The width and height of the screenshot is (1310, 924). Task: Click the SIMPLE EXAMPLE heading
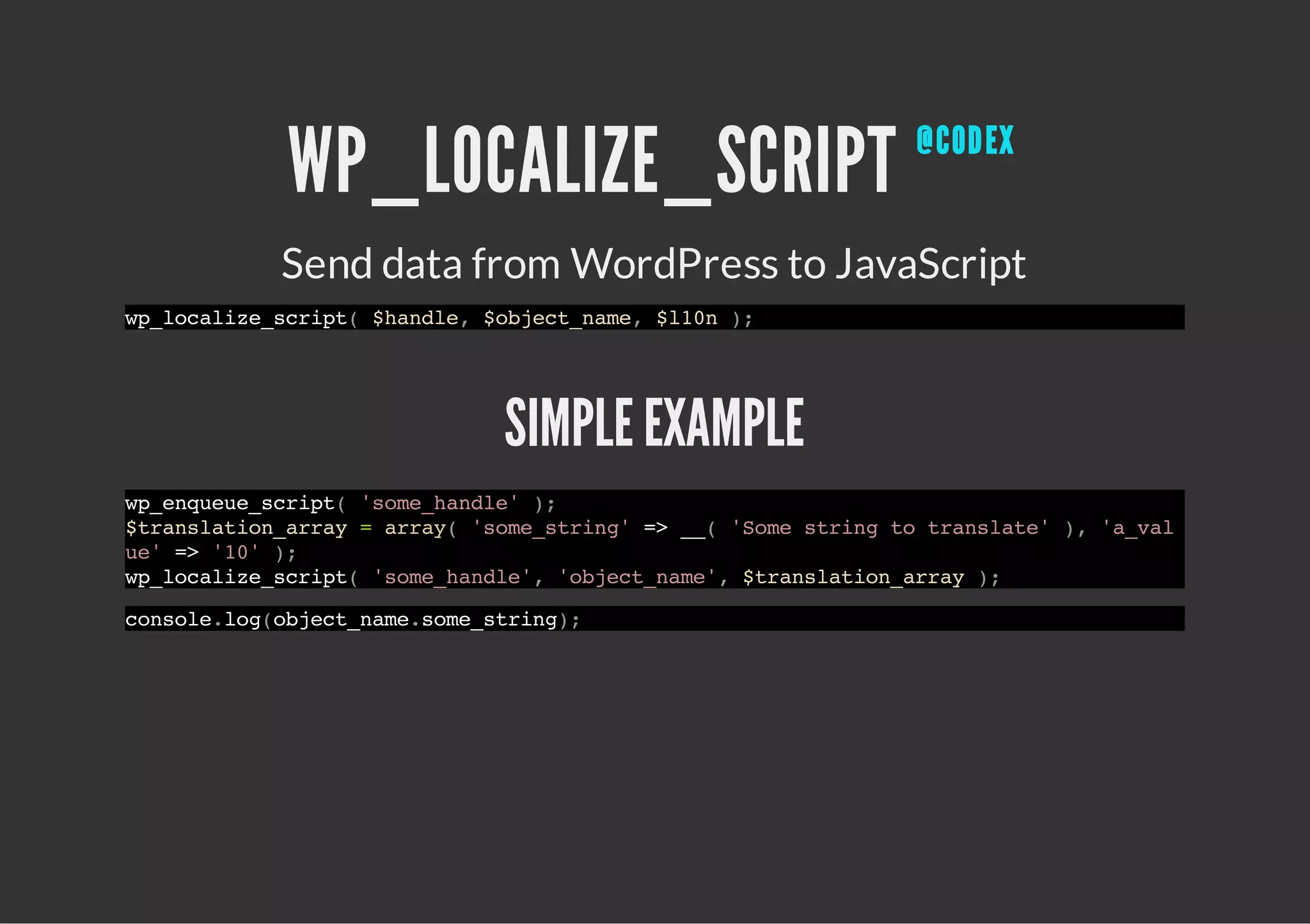click(x=654, y=422)
